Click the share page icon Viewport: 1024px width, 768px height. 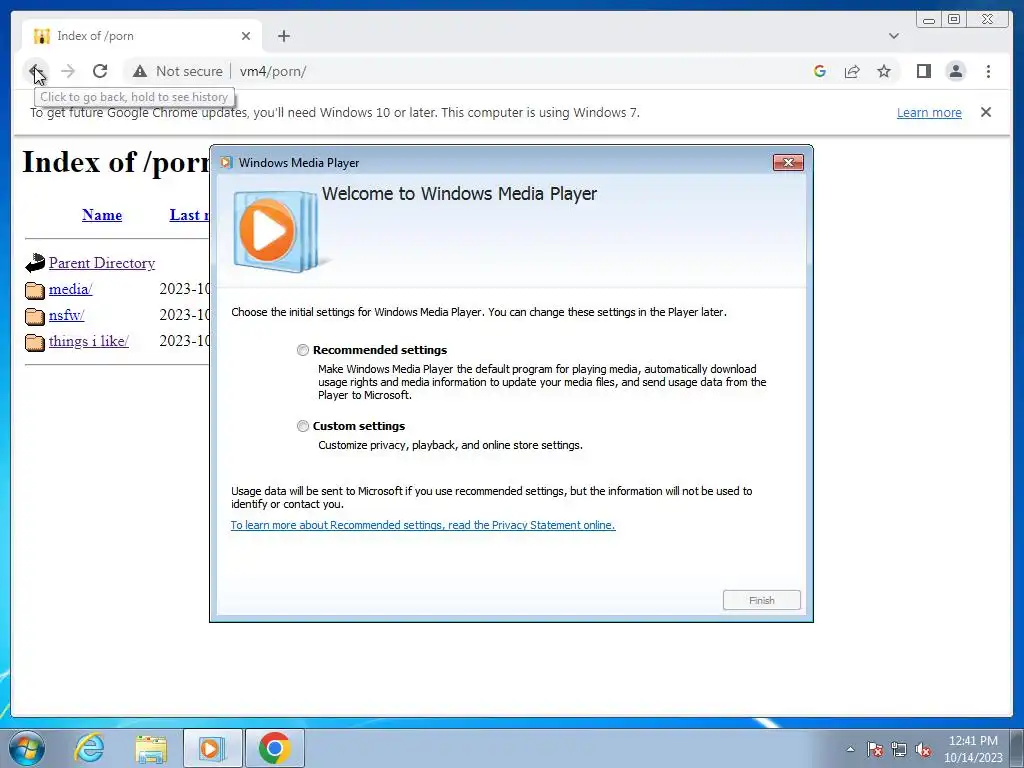click(852, 71)
